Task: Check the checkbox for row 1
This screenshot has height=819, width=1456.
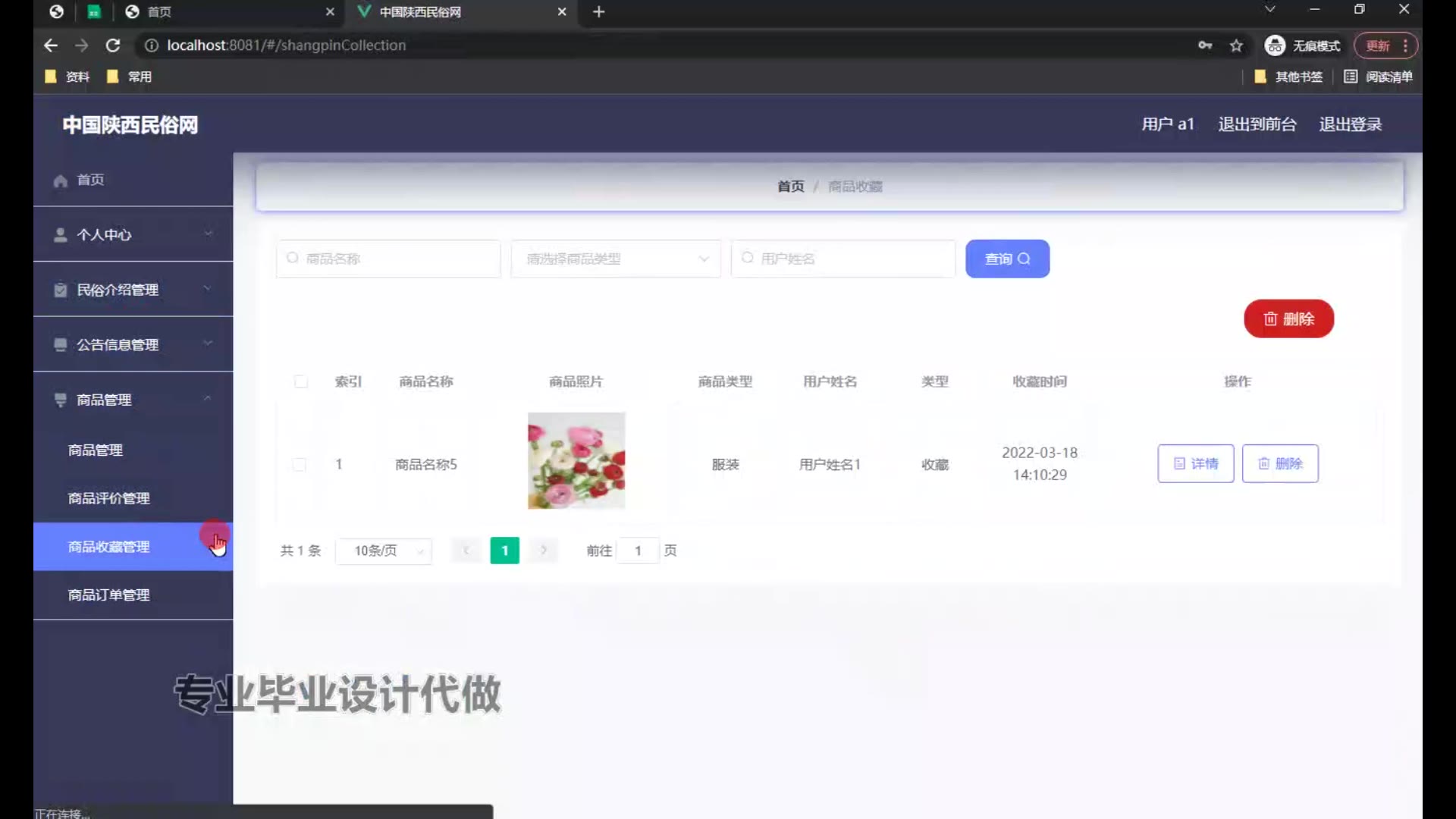Action: tap(300, 464)
